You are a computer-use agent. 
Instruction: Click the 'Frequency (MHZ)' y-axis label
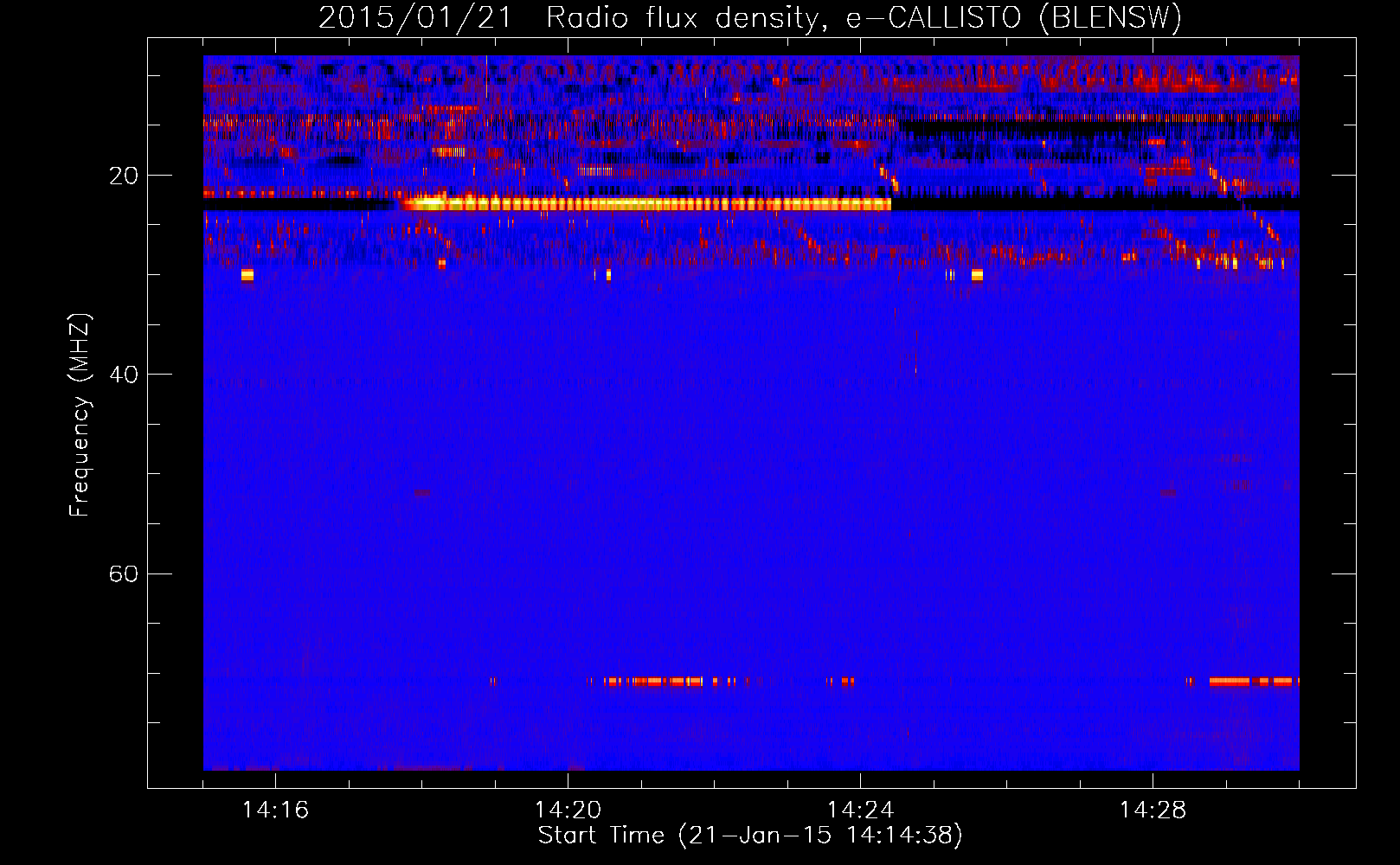point(80,415)
